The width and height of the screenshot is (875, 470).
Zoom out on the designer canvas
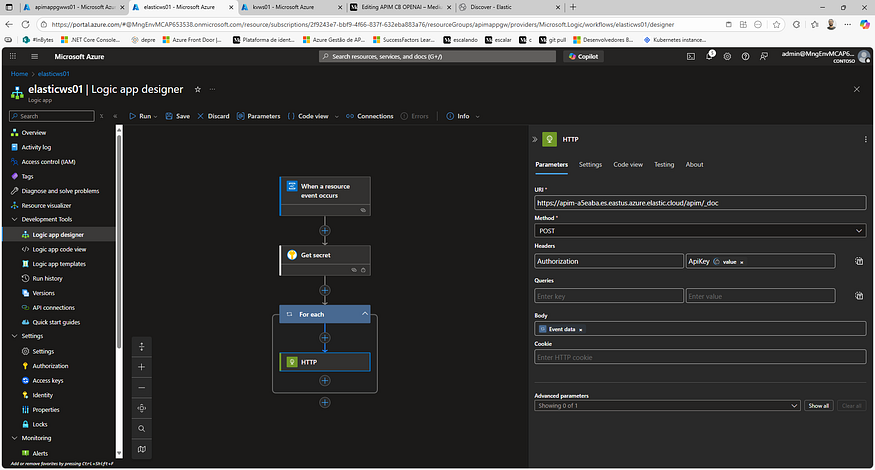pos(142,387)
